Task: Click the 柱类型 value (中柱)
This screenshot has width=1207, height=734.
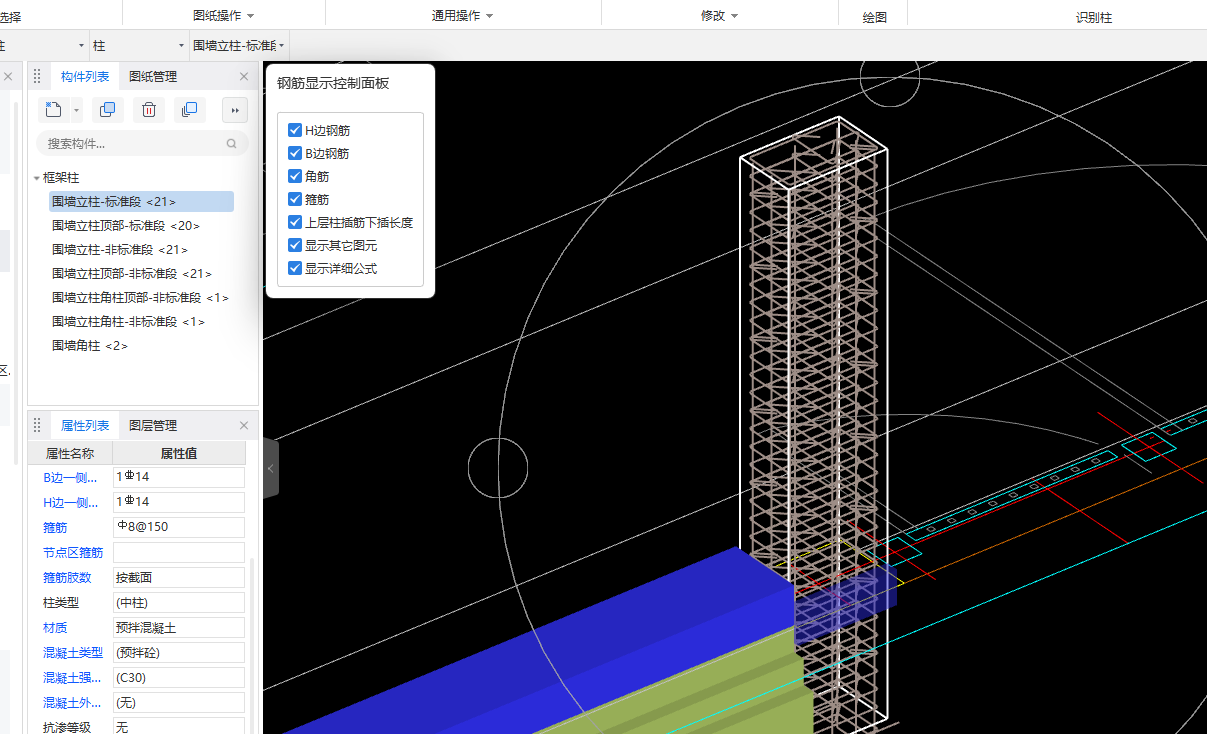Action: (x=179, y=602)
